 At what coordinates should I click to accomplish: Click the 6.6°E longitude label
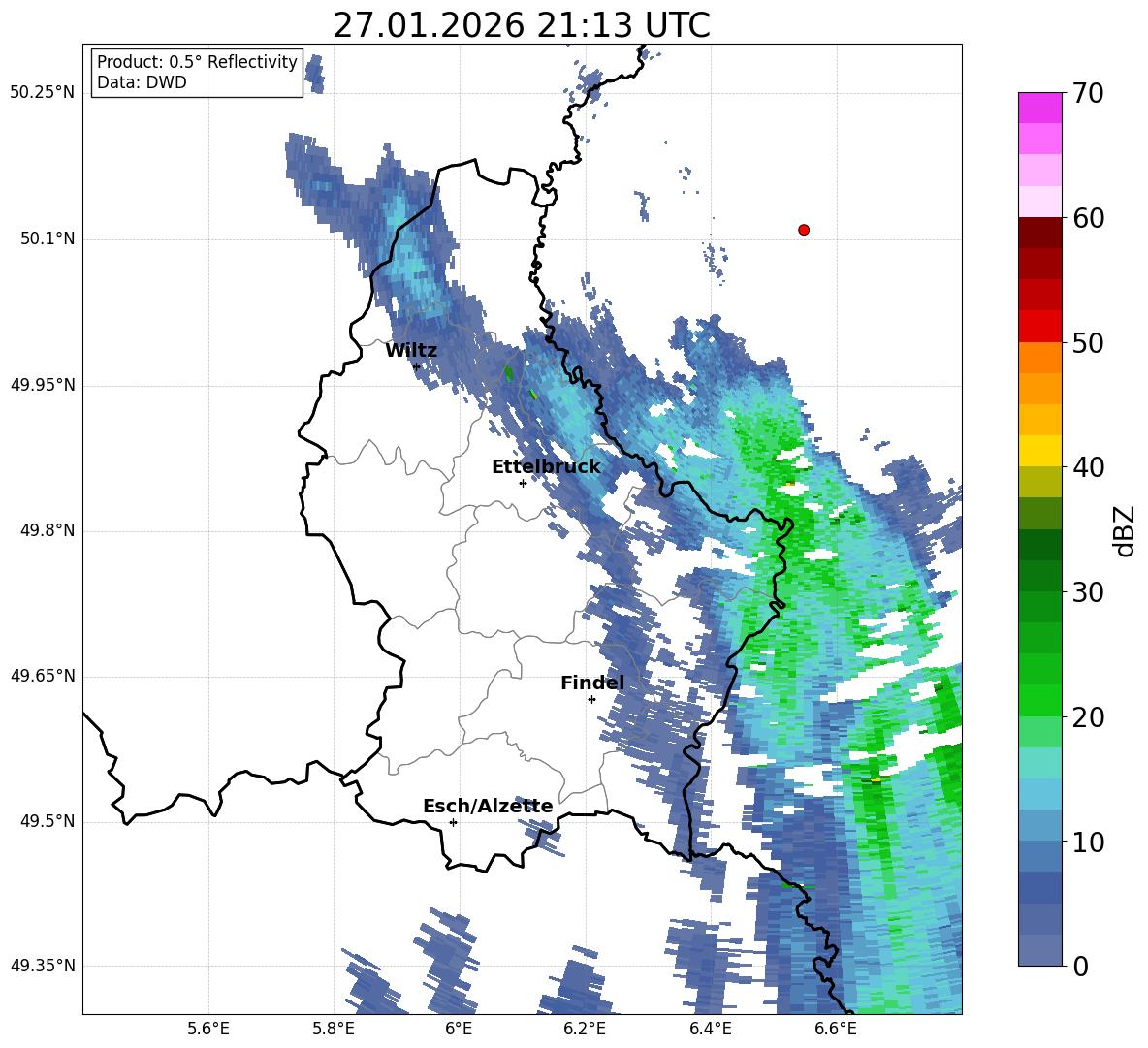836,1029
